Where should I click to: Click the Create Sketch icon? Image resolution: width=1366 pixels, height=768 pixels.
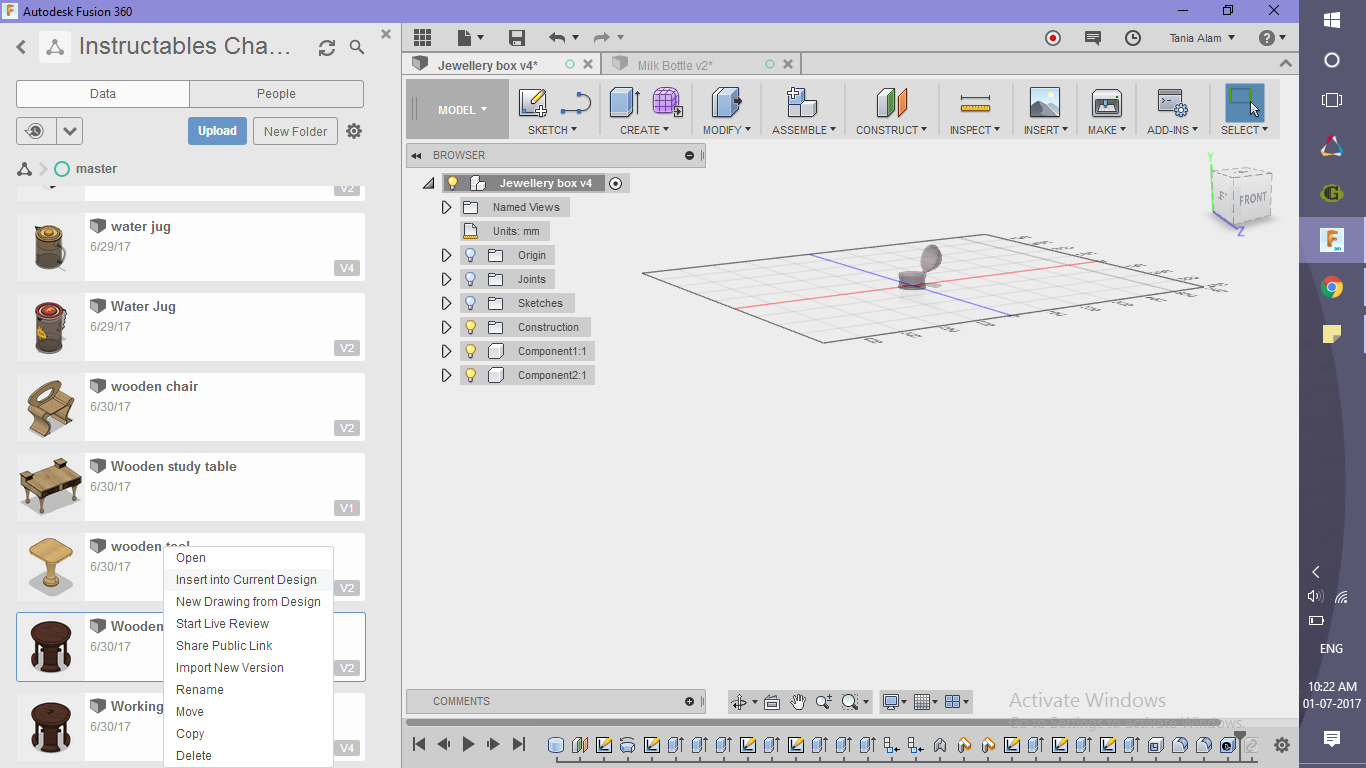click(533, 103)
